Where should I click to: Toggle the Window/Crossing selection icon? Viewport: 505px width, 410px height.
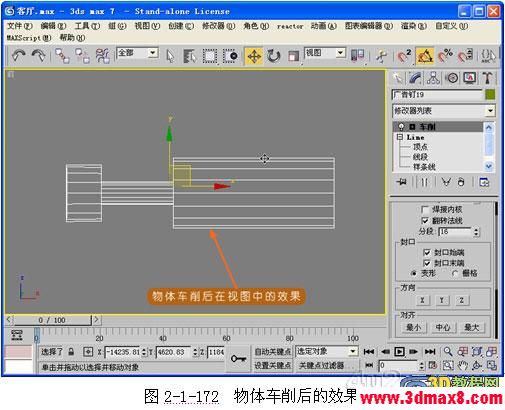[x=231, y=56]
